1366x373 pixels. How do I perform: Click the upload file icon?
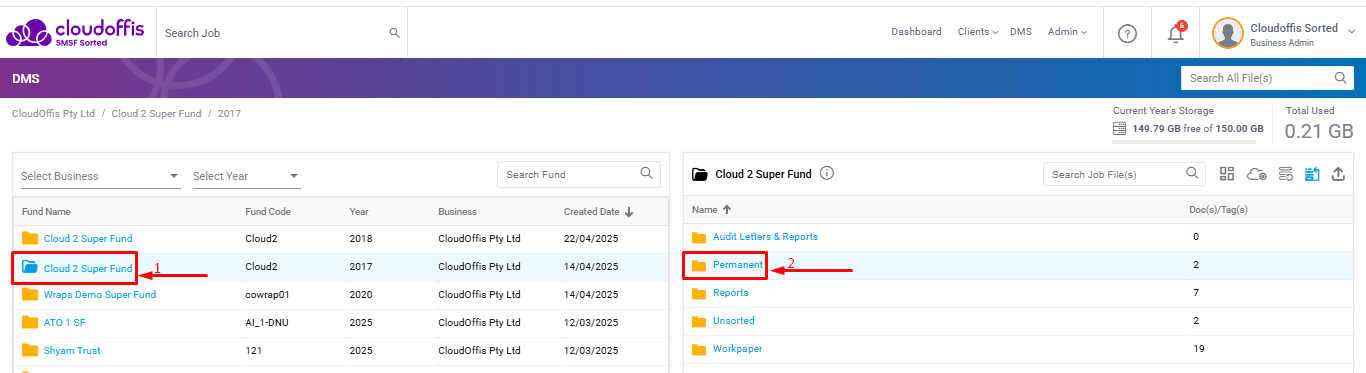click(1338, 174)
